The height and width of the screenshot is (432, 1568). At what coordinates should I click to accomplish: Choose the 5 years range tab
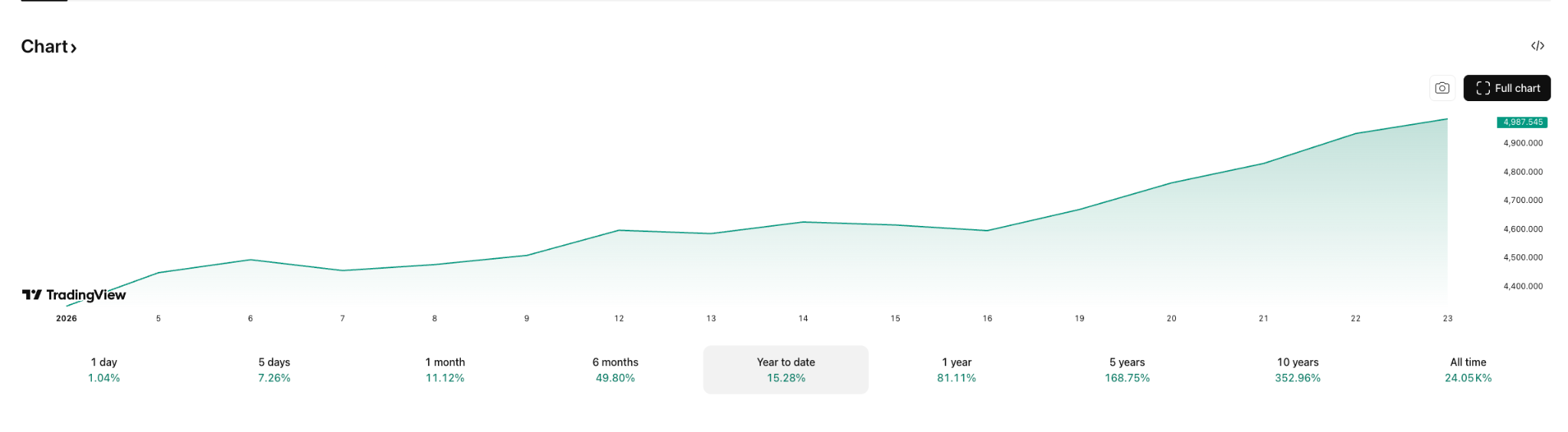pos(1127,370)
